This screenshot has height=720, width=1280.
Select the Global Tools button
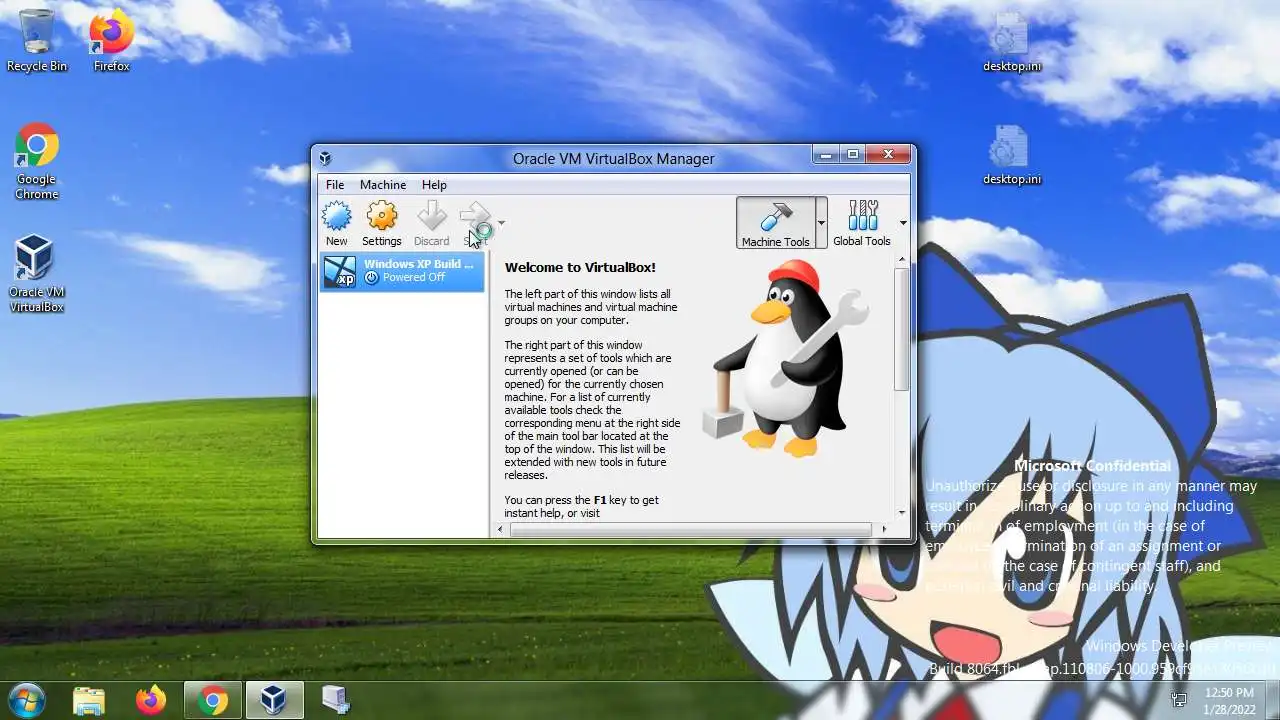click(862, 222)
